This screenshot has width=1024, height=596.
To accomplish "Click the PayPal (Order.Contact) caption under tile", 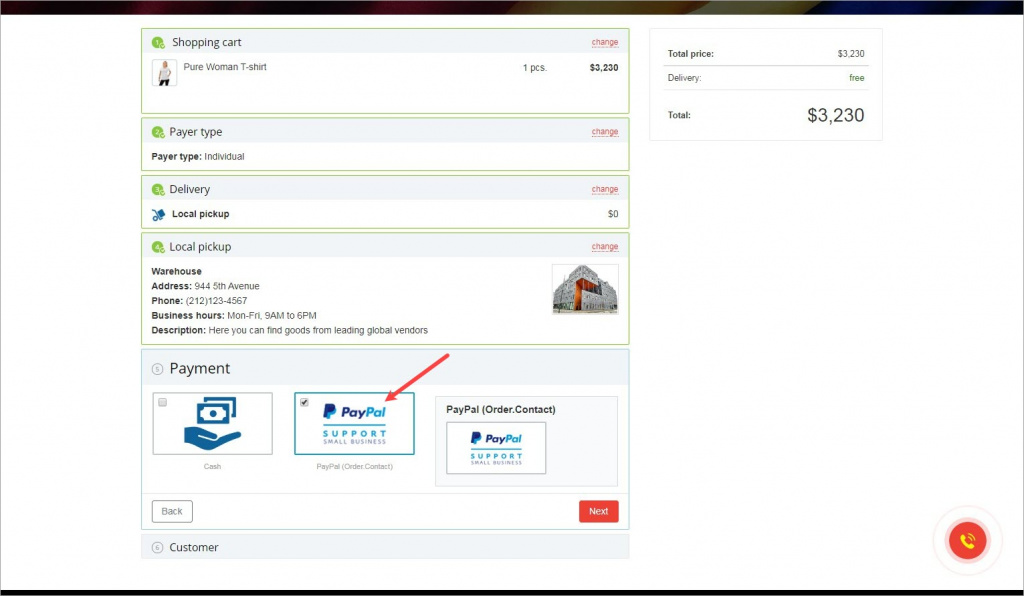I will 355,467.
